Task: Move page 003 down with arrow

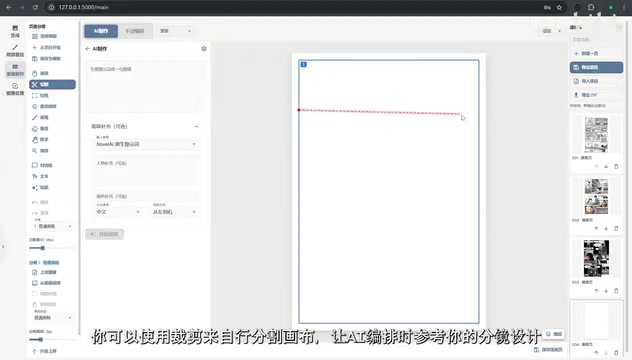Action: click(x=606, y=290)
